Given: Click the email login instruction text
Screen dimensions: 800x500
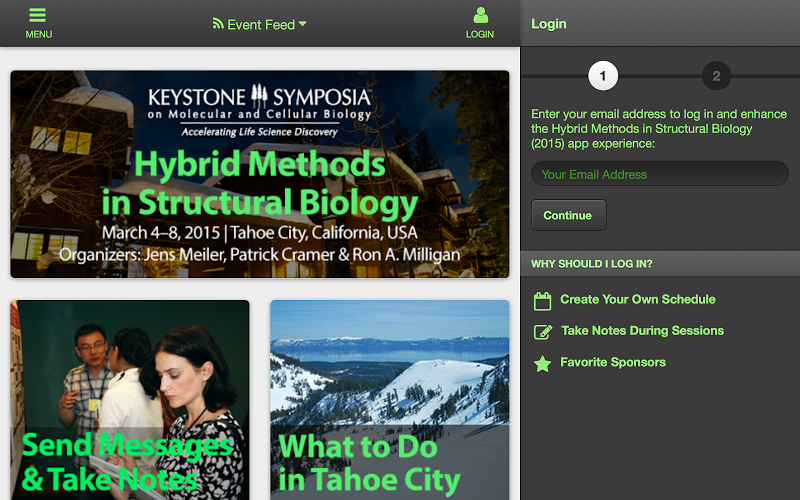Looking at the screenshot, I should (659, 129).
